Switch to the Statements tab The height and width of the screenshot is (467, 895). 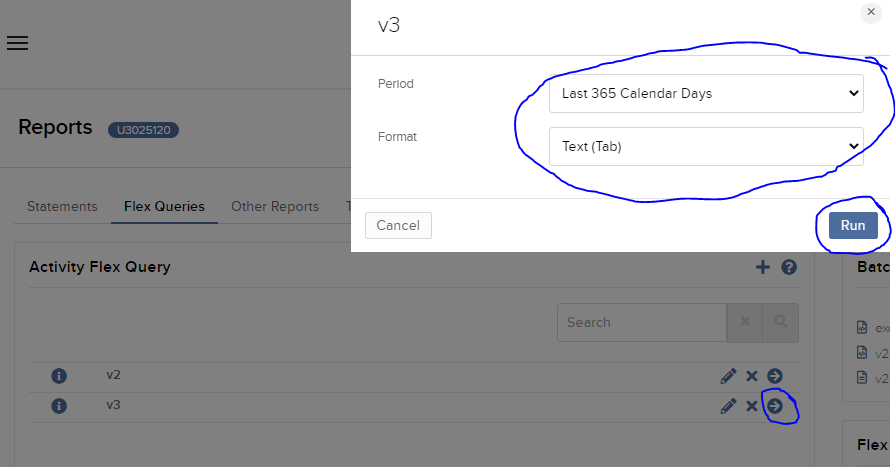62,207
